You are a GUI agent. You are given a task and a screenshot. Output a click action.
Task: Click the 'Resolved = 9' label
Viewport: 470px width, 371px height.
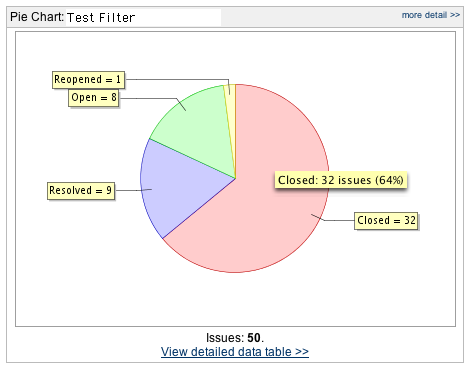coord(81,191)
